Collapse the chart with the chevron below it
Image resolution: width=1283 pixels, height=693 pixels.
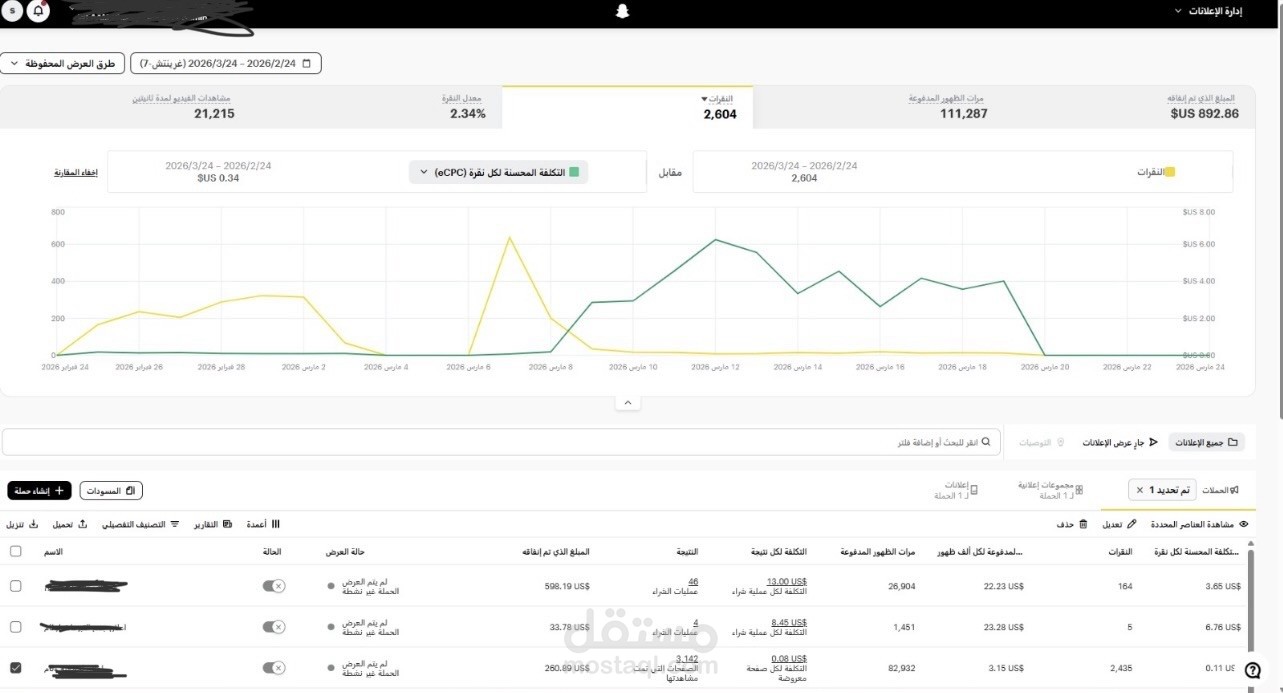[x=627, y=402]
